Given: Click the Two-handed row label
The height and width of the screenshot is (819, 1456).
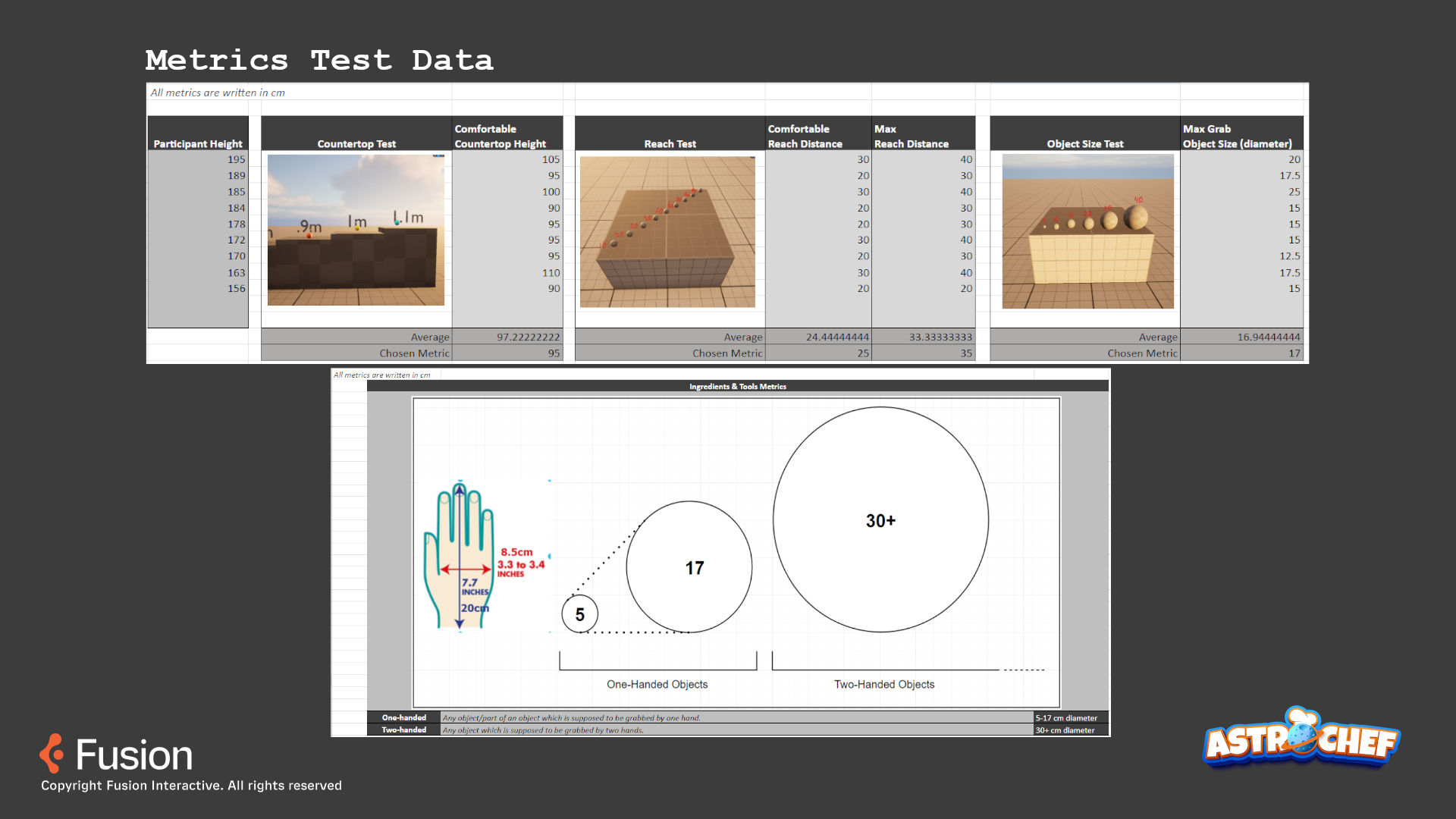Looking at the screenshot, I should click(x=403, y=730).
